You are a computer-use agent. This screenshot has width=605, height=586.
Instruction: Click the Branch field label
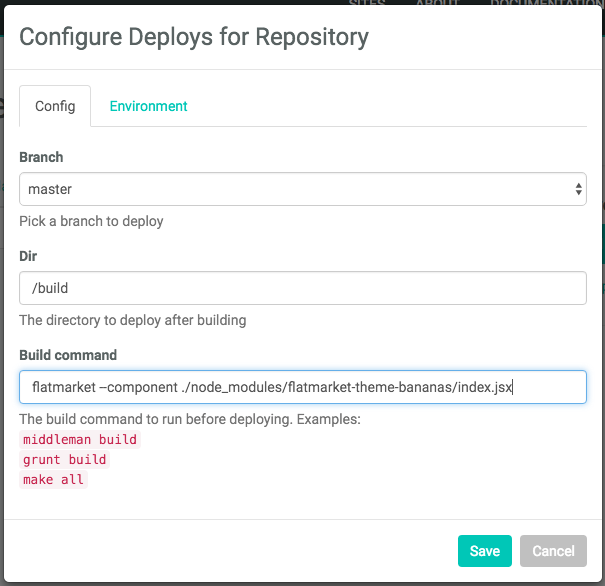(x=41, y=157)
